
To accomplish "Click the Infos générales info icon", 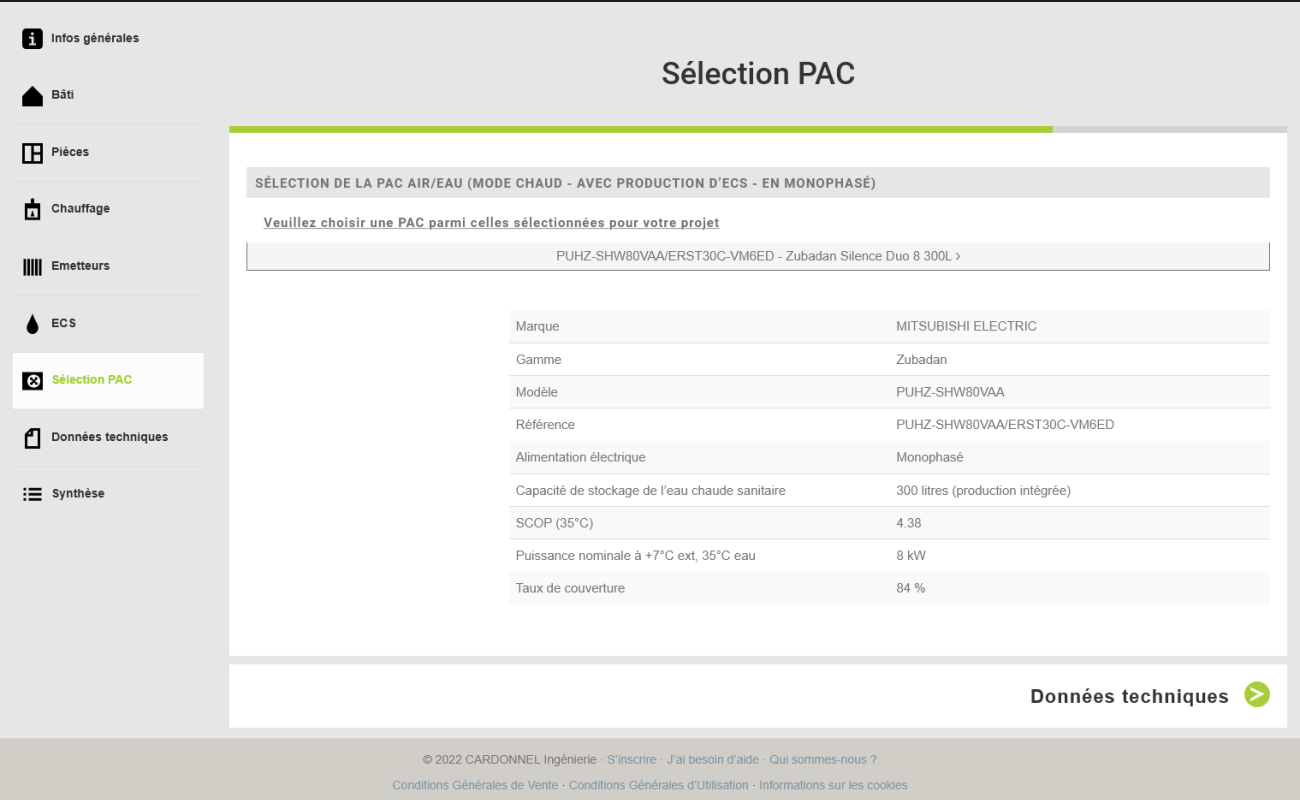I will [33, 39].
